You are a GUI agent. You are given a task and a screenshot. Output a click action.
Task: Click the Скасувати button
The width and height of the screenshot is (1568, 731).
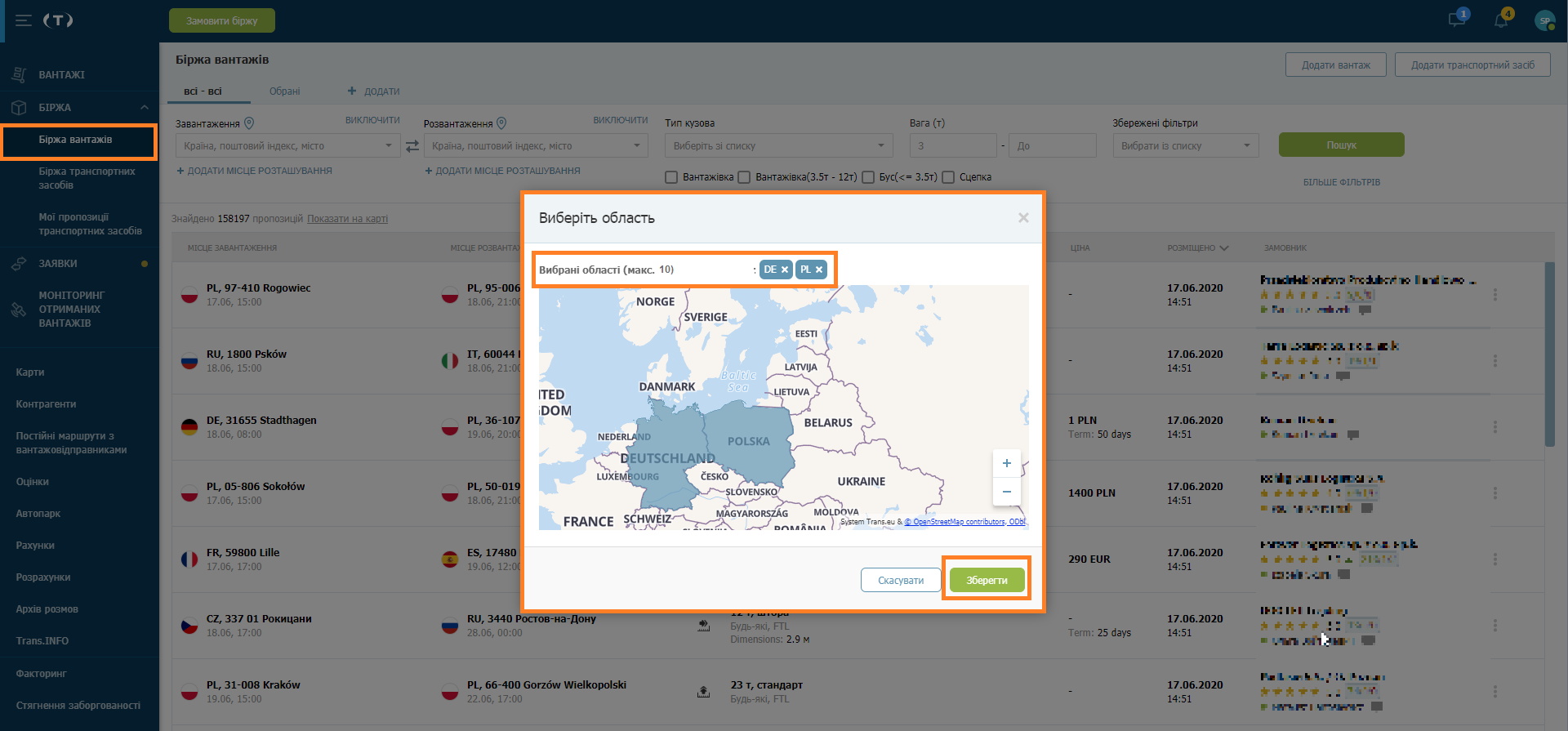click(901, 580)
